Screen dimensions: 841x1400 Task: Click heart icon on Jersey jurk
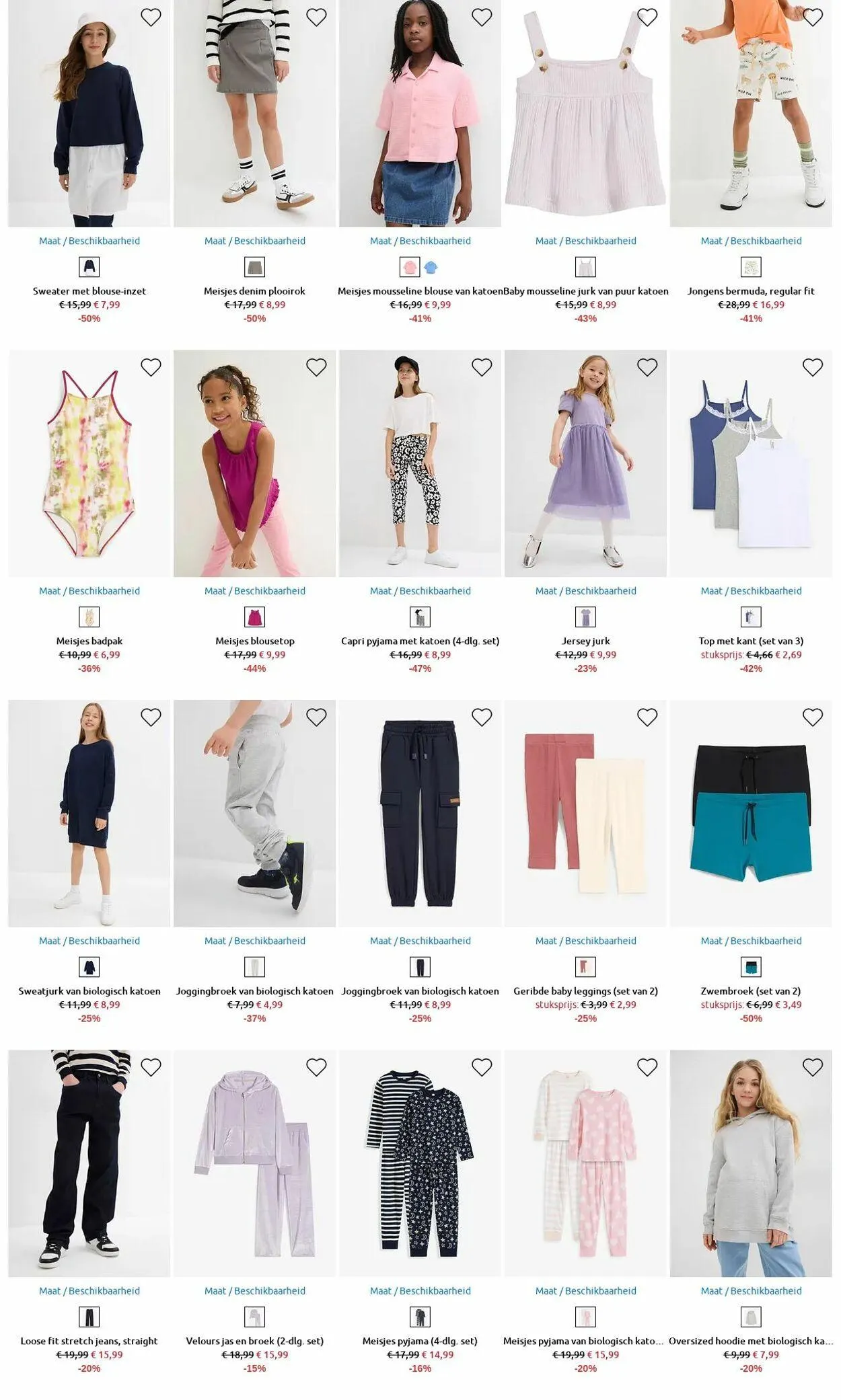[647, 367]
